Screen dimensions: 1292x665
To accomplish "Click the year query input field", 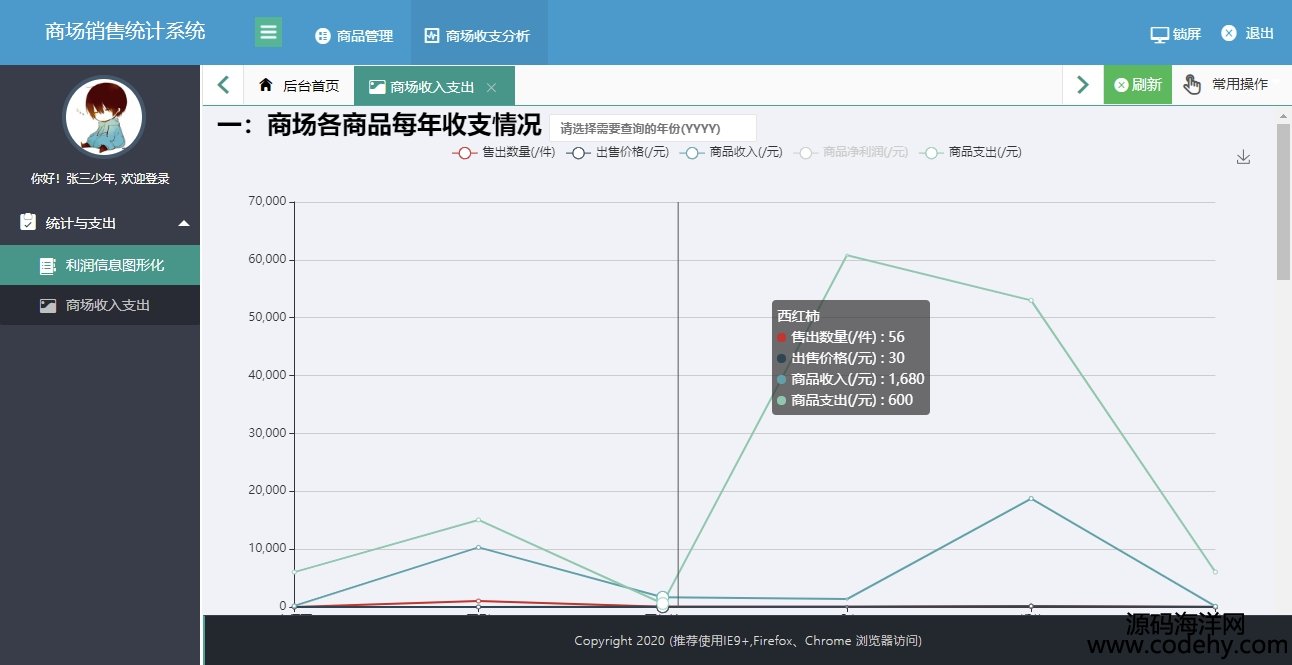I will click(652, 129).
